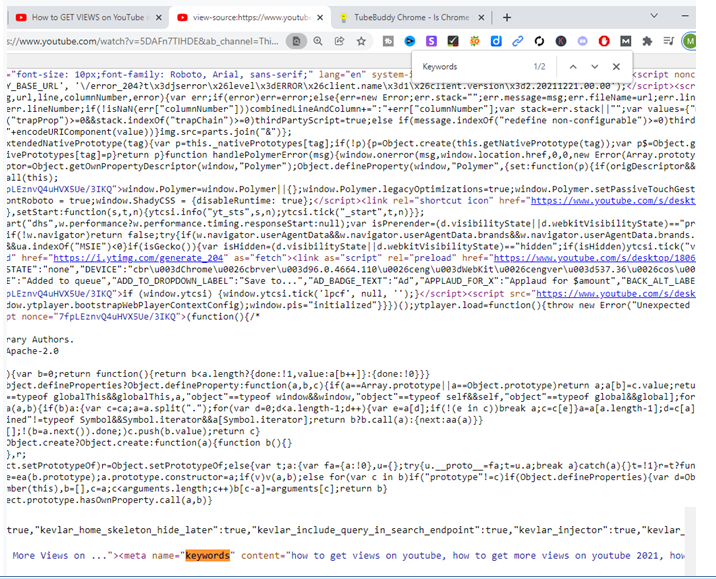
Task: Click the blue paper-plane extension icon
Action: click(410, 41)
